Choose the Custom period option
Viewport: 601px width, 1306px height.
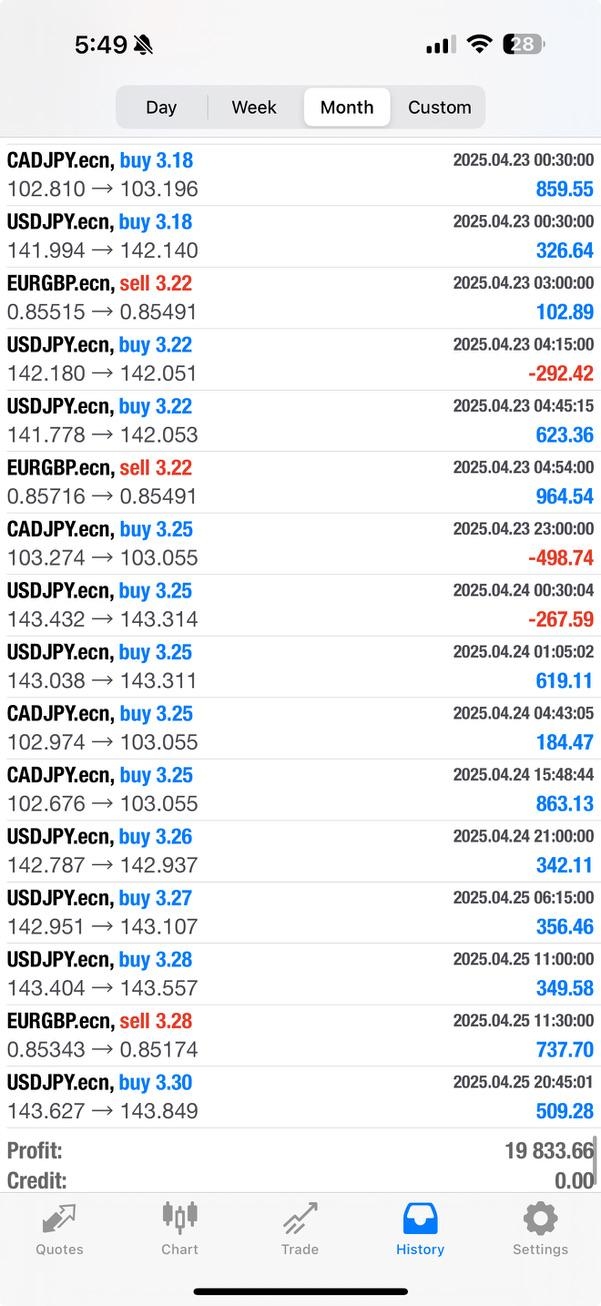[439, 107]
